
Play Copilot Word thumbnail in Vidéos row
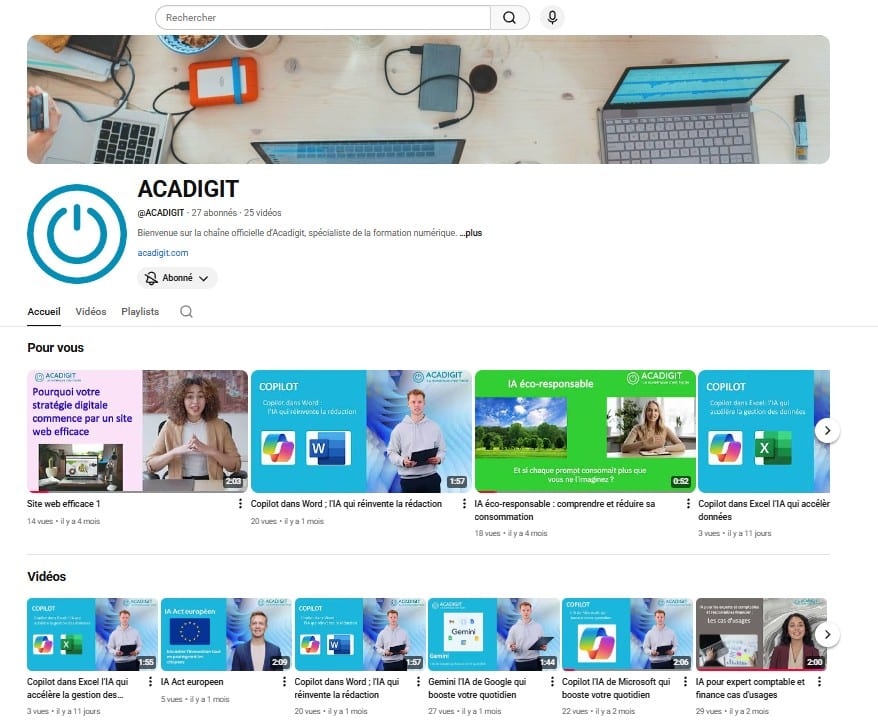point(360,634)
